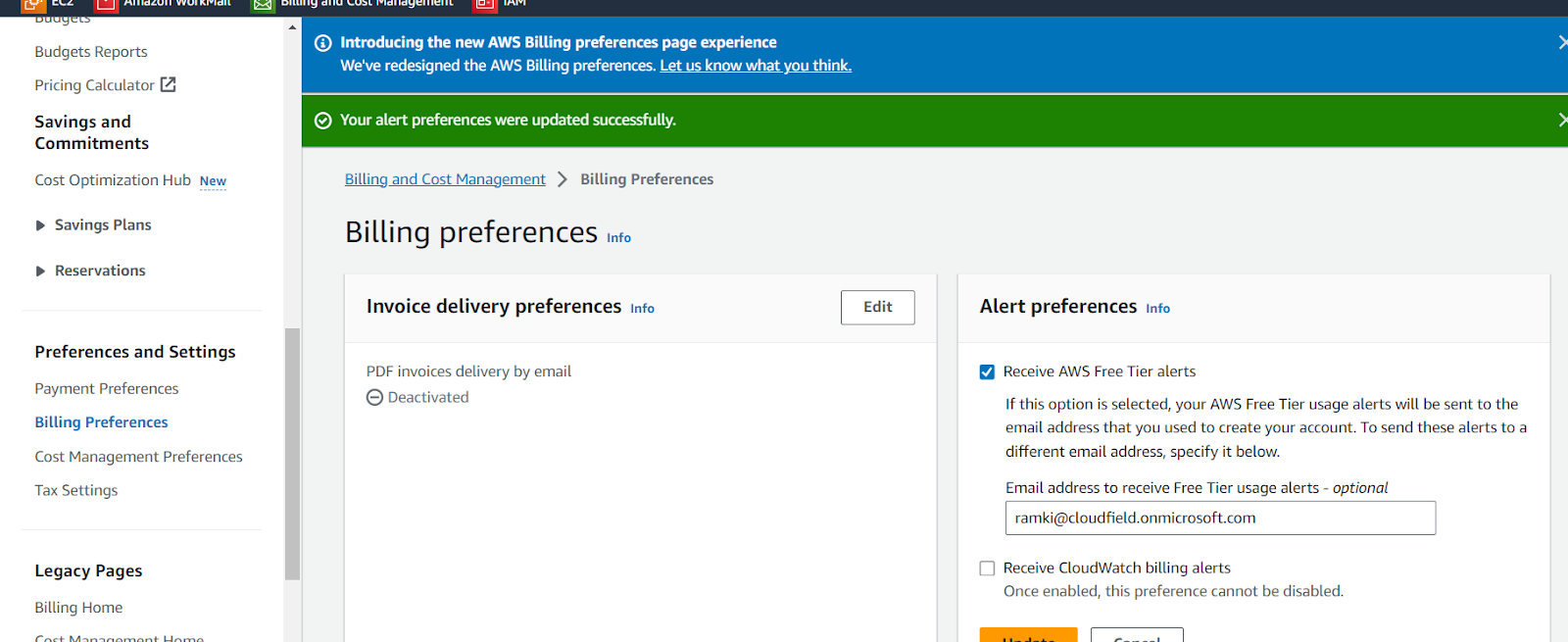The height and width of the screenshot is (642, 1568).
Task: Dismiss the green alert preferences success banner
Action: pos(1561,120)
